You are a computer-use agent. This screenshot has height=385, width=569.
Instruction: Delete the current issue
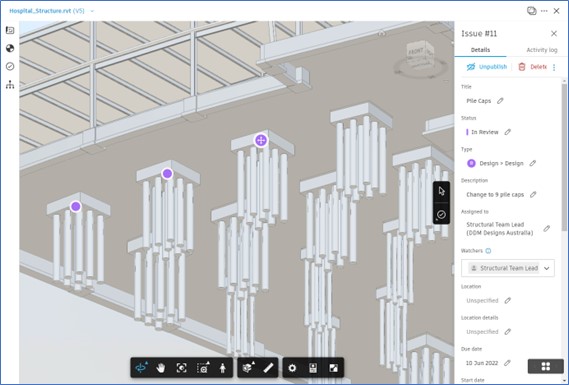tap(532, 67)
